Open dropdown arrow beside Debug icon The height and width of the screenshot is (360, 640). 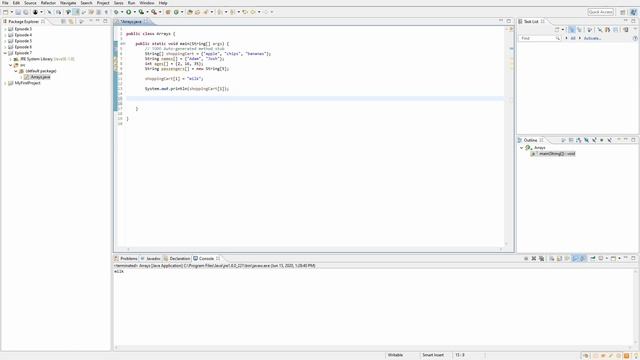(x=122, y=12)
